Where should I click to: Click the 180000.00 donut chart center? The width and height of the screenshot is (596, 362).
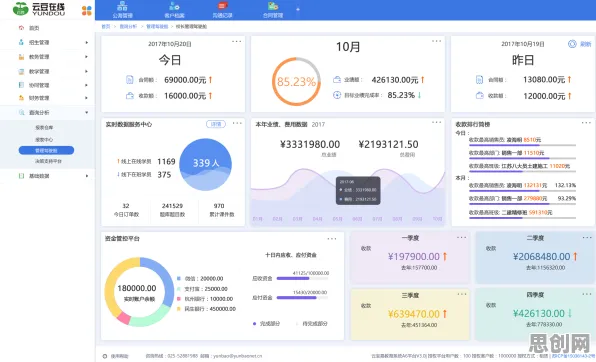coord(139,292)
